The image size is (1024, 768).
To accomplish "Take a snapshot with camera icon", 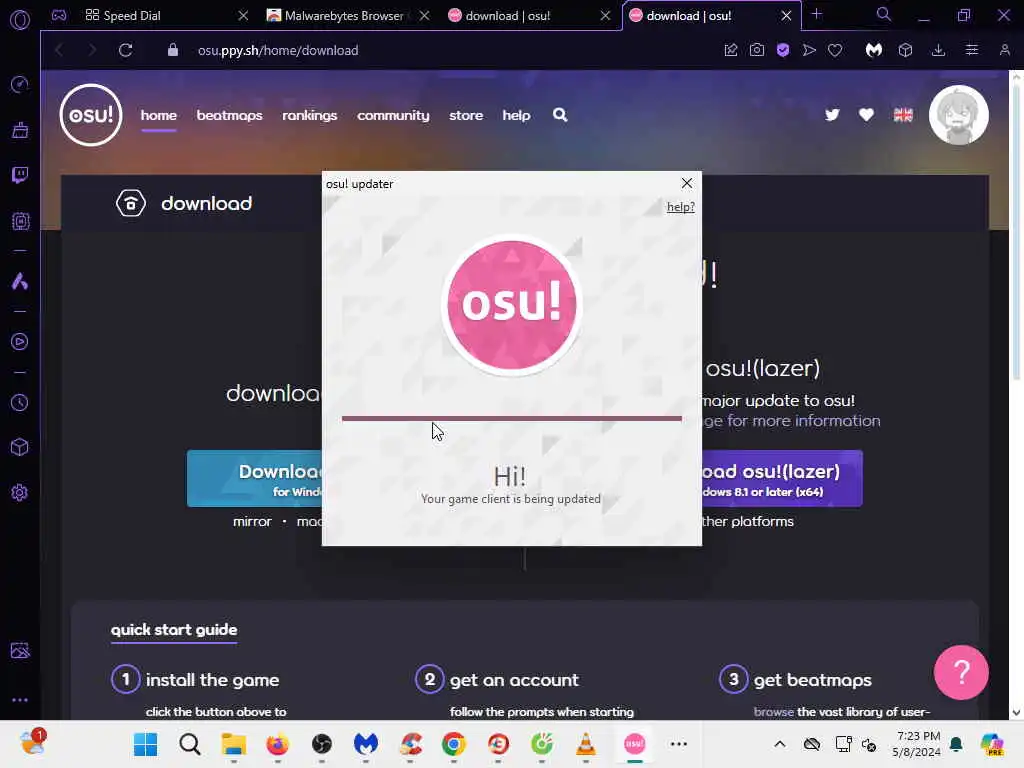I will pos(757,50).
